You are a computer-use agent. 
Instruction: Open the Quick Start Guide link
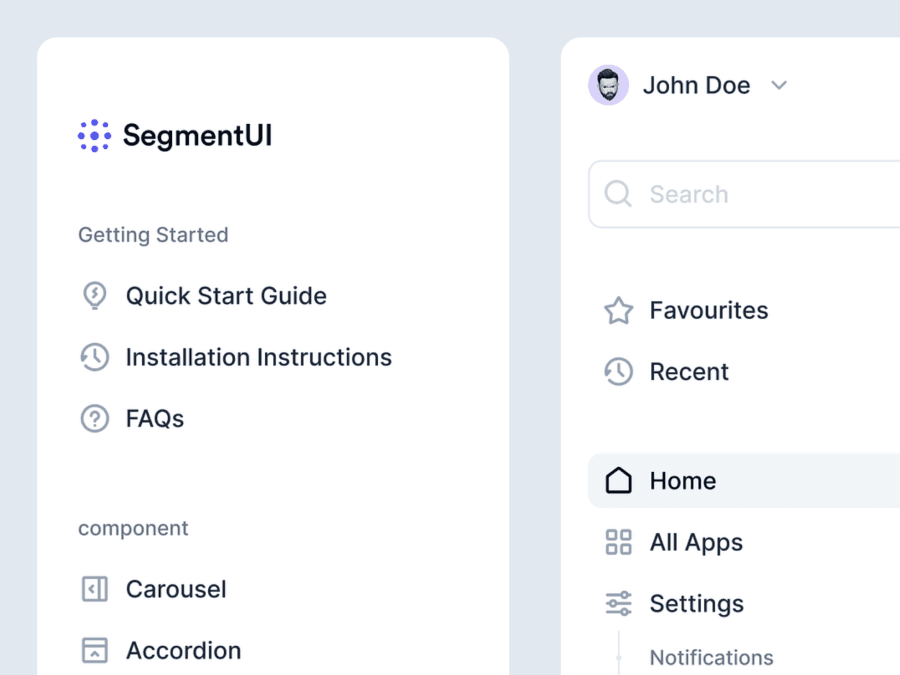[226, 296]
